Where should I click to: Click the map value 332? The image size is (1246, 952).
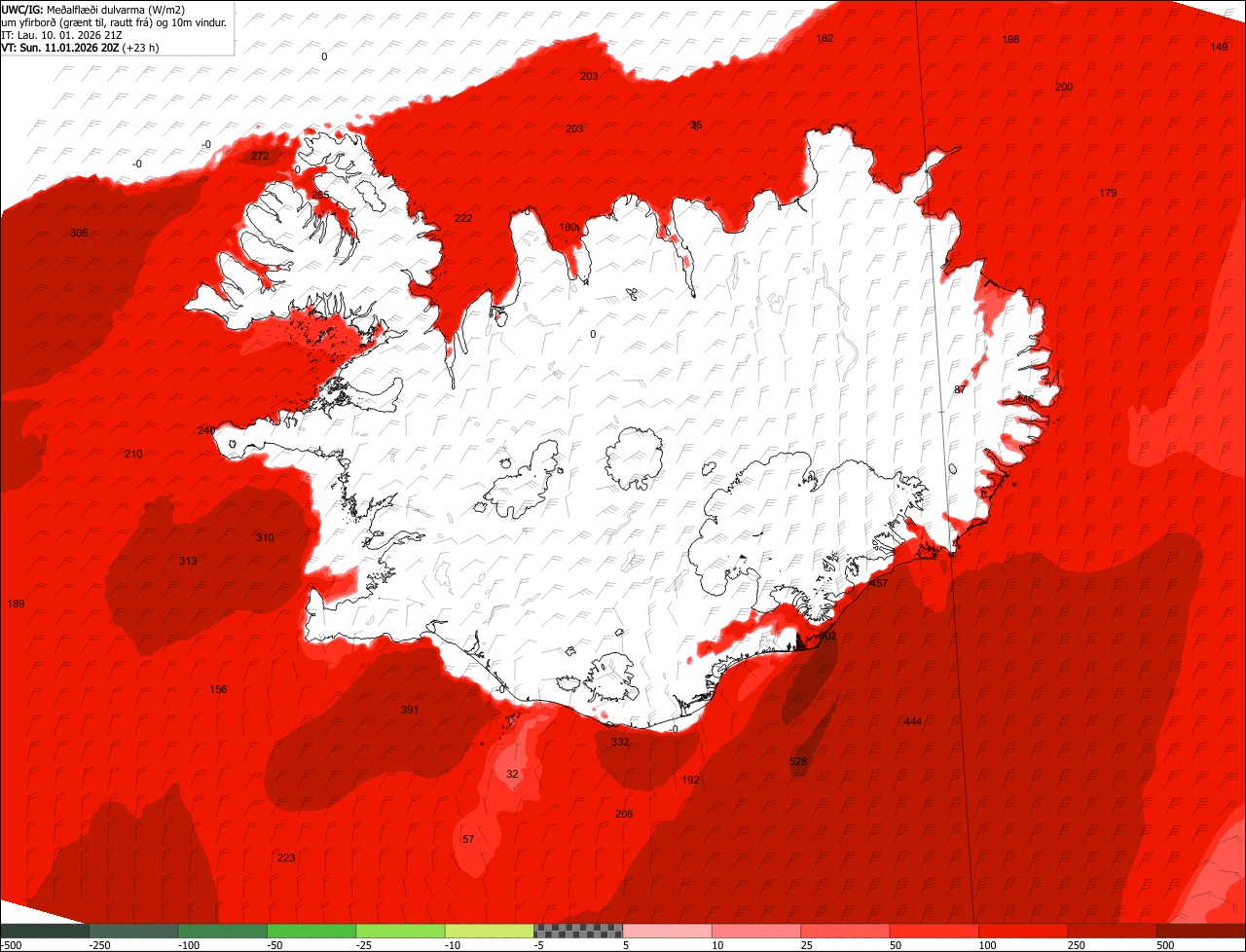[x=620, y=742]
